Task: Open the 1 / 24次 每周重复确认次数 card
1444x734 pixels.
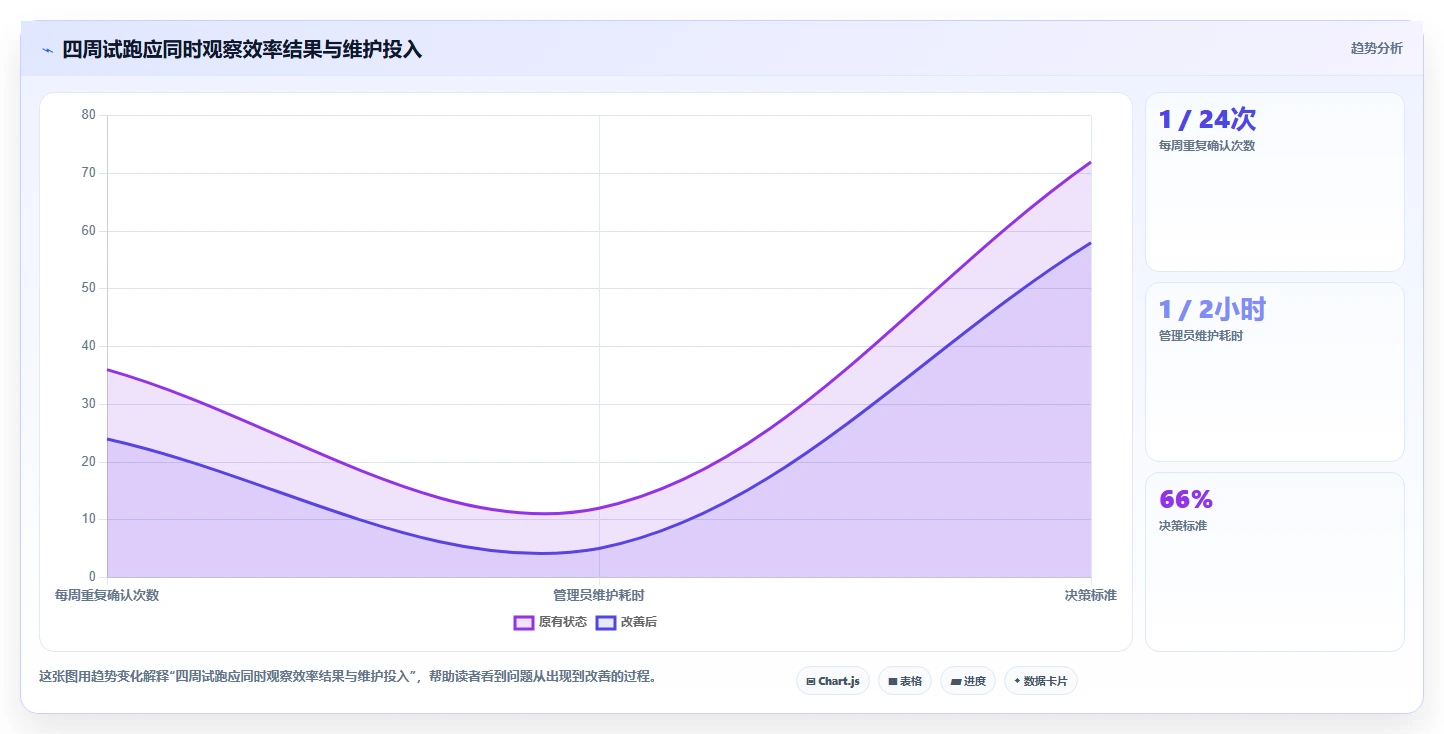Action: click(x=1274, y=182)
